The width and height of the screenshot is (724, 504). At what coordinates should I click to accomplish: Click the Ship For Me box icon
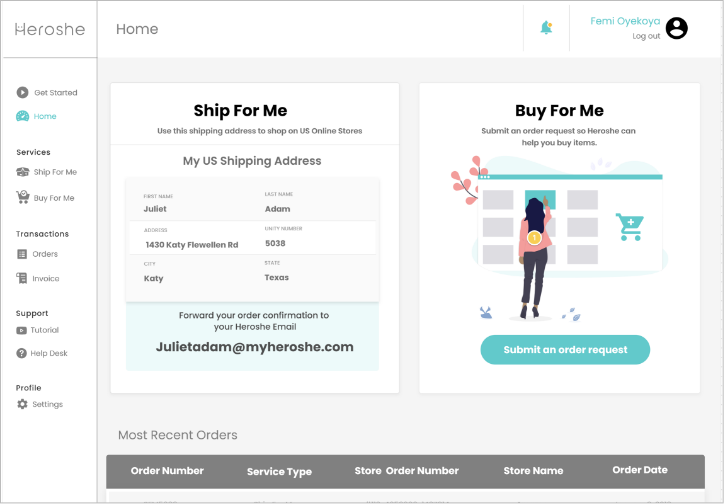coord(23,172)
